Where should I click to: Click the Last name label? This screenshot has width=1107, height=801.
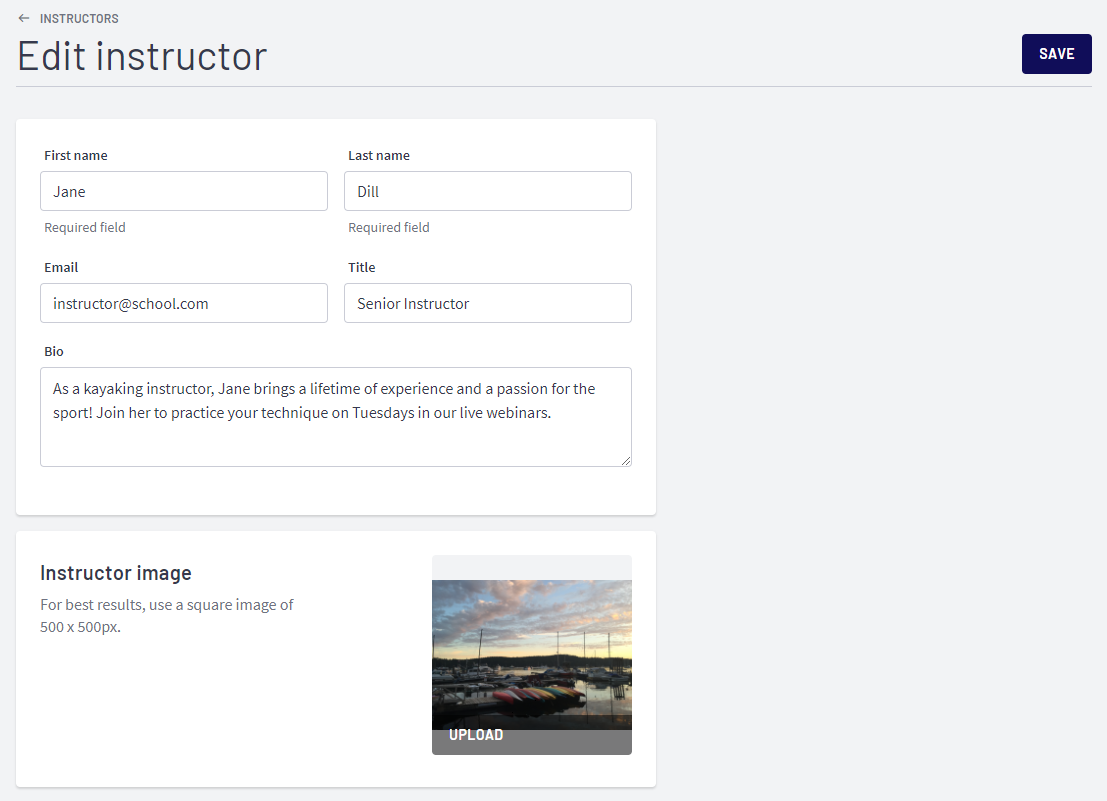[378, 155]
